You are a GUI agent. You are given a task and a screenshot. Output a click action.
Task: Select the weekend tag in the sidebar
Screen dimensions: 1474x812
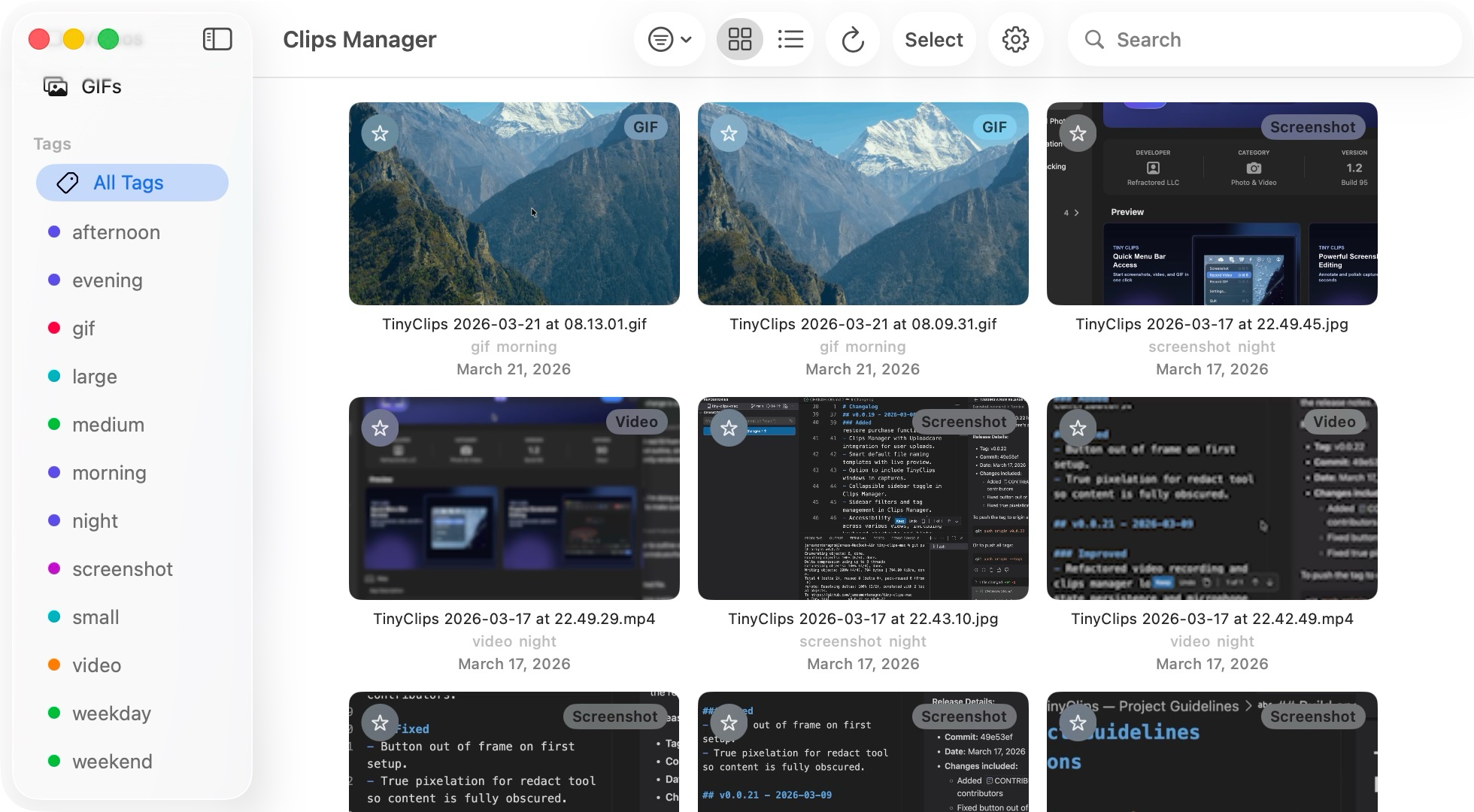point(113,761)
